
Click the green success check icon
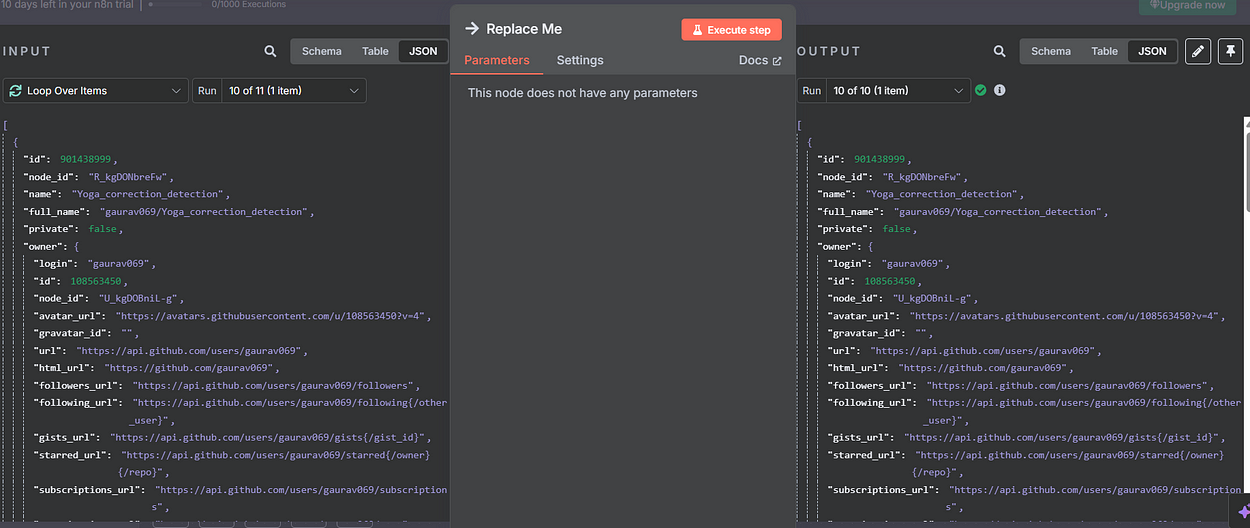[x=981, y=90]
